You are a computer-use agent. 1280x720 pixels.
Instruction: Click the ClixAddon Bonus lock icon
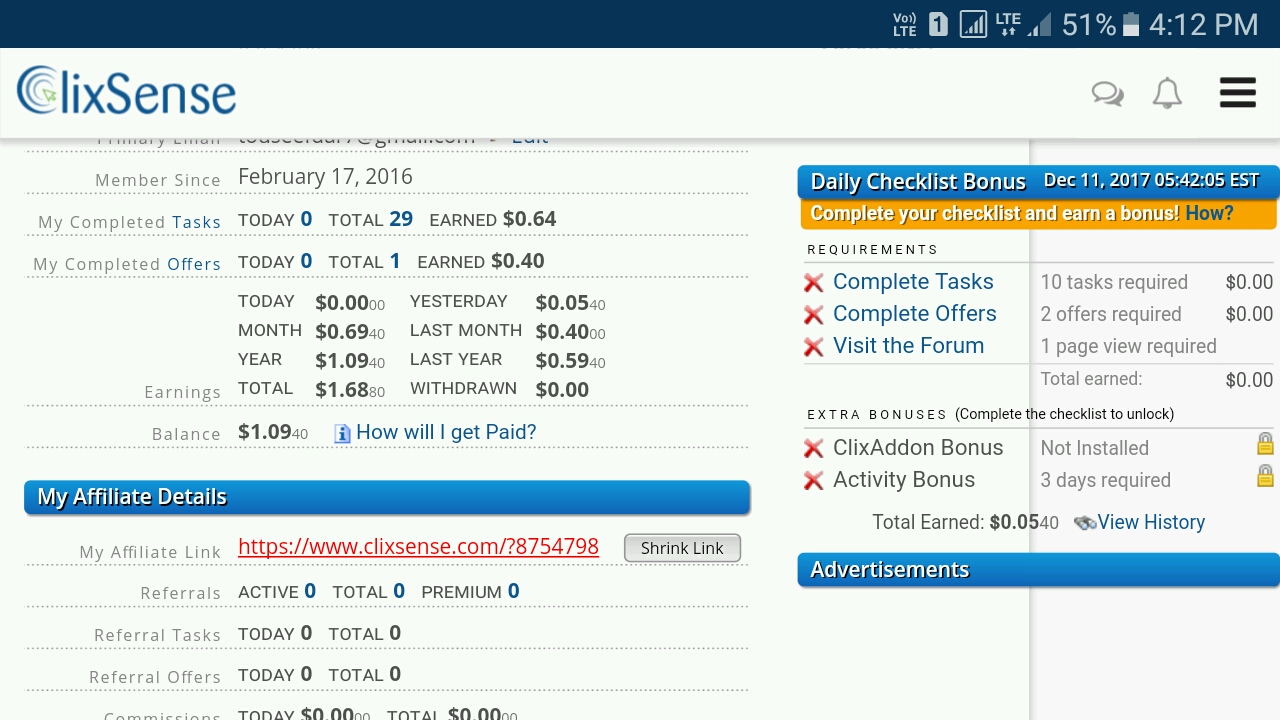tap(1265, 444)
